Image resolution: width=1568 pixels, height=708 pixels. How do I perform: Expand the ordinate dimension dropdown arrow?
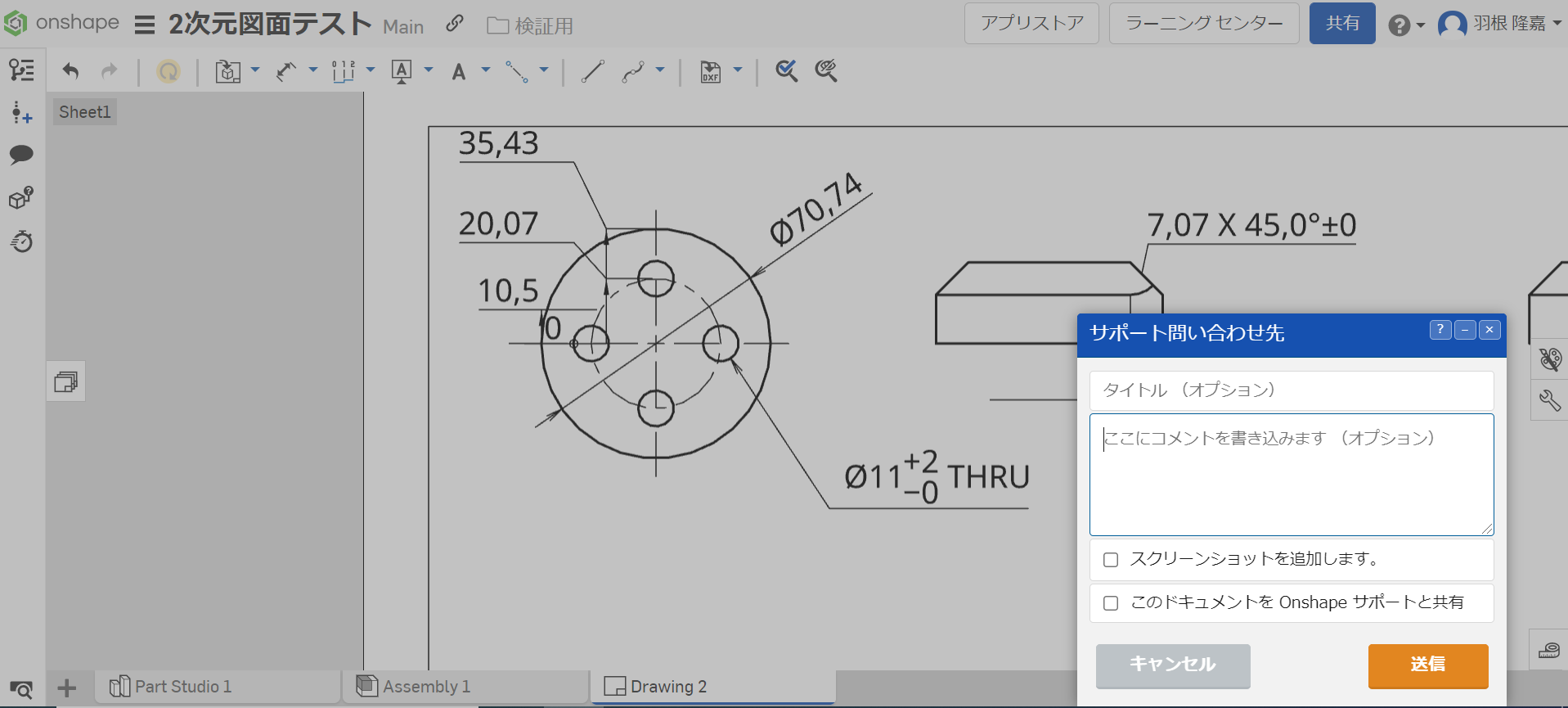pos(371,70)
